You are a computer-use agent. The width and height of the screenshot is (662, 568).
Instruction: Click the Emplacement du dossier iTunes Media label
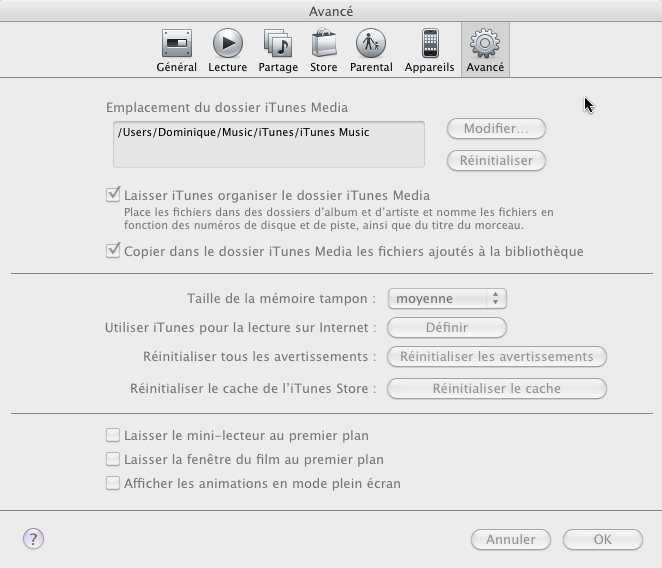coord(227,107)
